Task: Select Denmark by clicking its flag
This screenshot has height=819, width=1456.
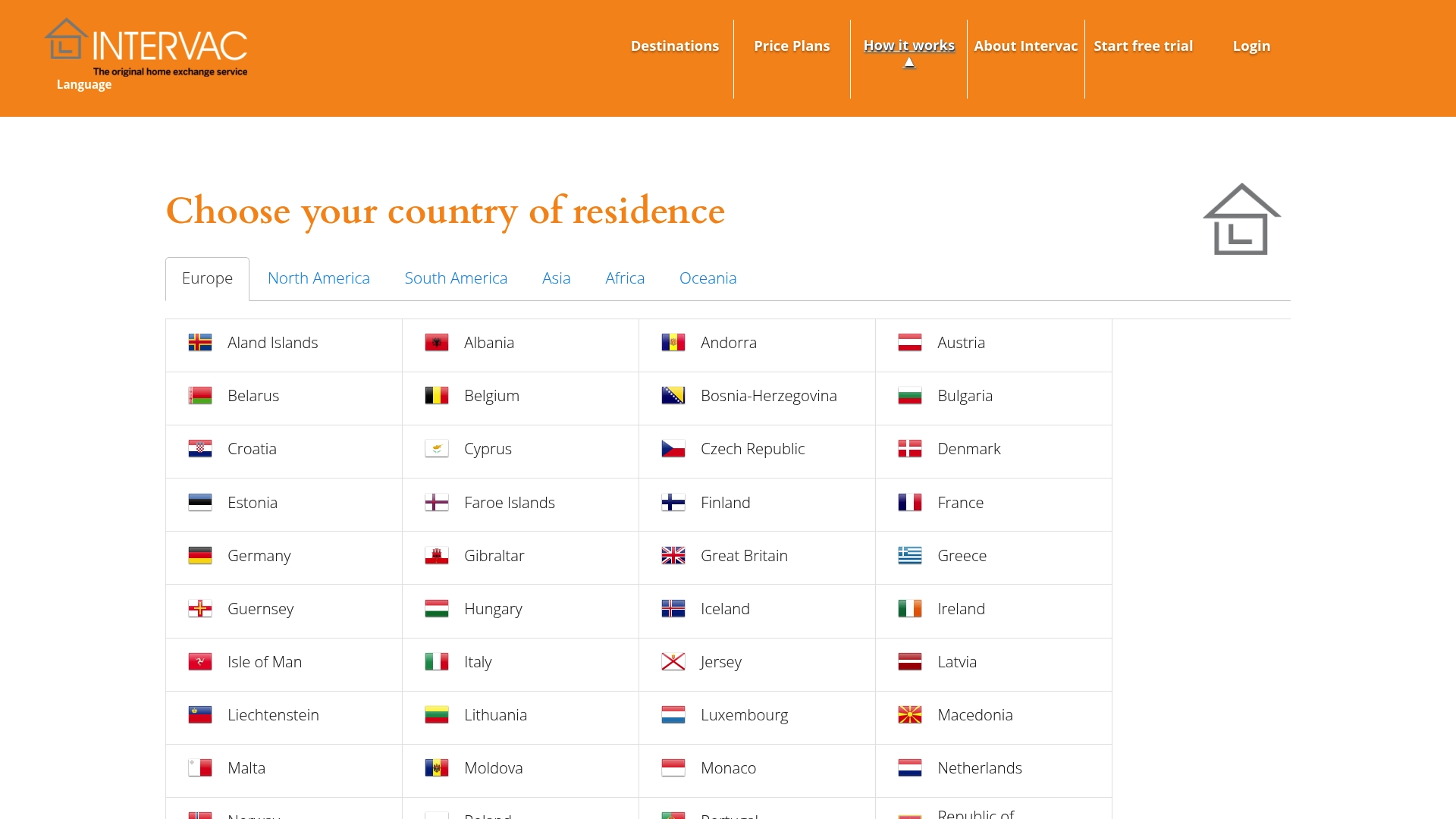Action: click(x=908, y=448)
